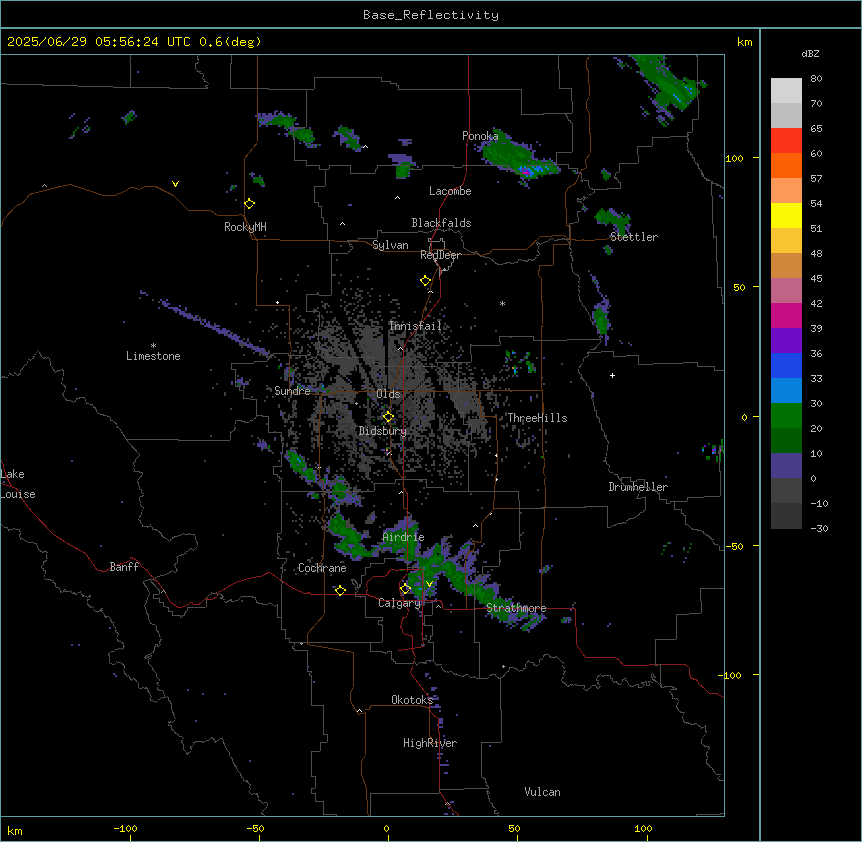Click the -30 value on dBZ scale
This screenshot has height=842, width=862.
point(819,528)
